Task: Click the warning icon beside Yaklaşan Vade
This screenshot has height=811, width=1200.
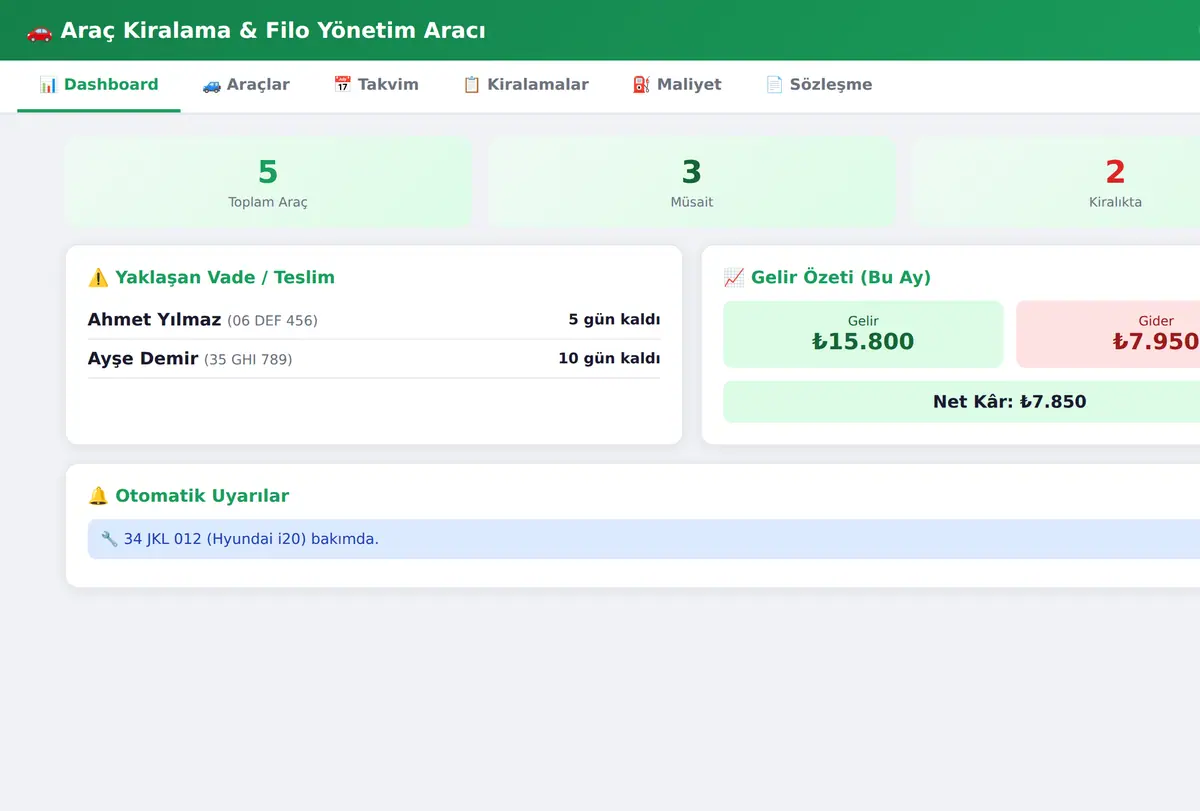Action: coord(98,278)
